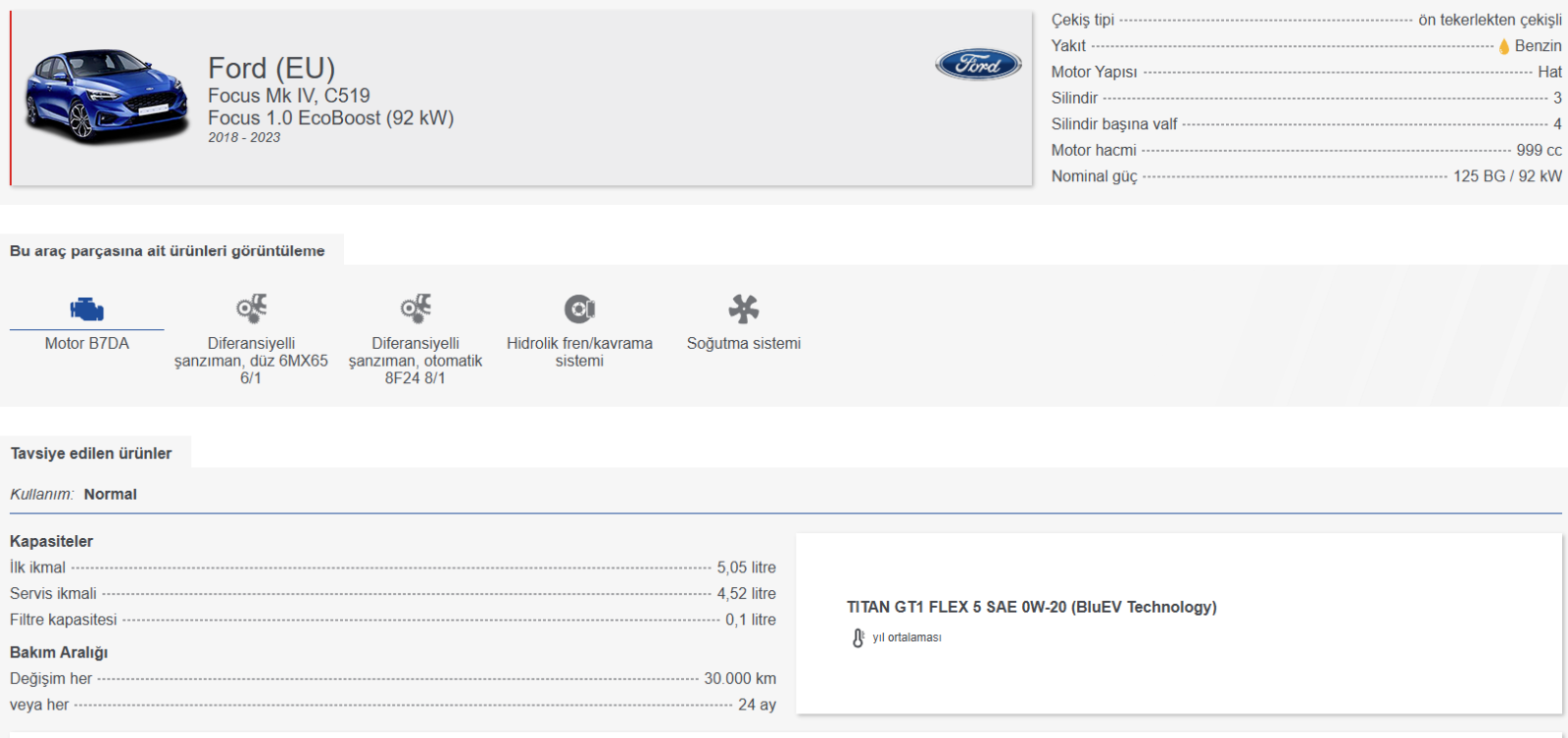Click the Motor hacmi label
The width and height of the screenshot is (1568, 738).
click(1094, 150)
